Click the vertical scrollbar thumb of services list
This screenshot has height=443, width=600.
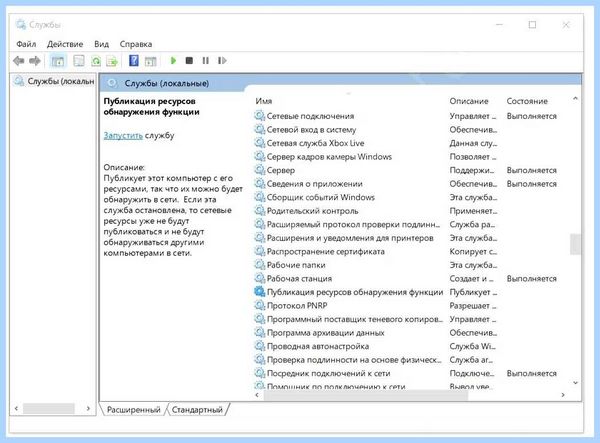click(575, 244)
